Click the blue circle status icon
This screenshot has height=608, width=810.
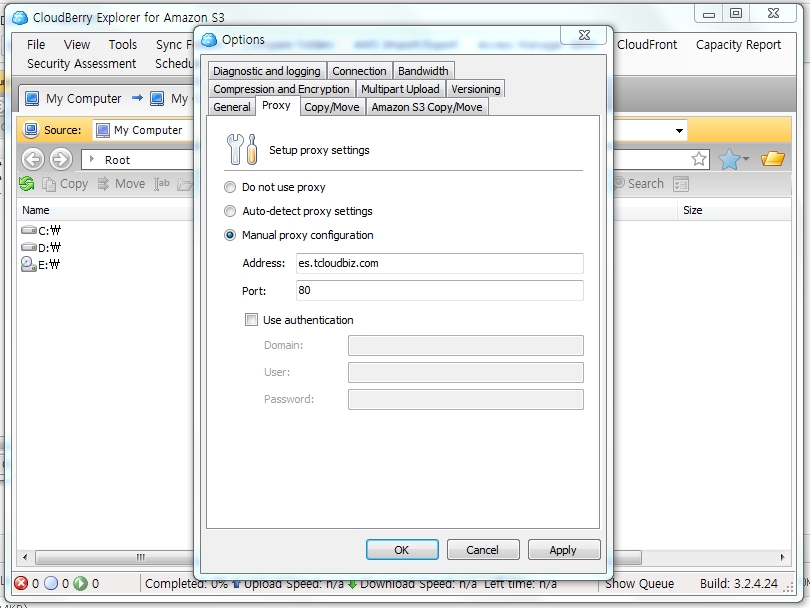coord(51,583)
